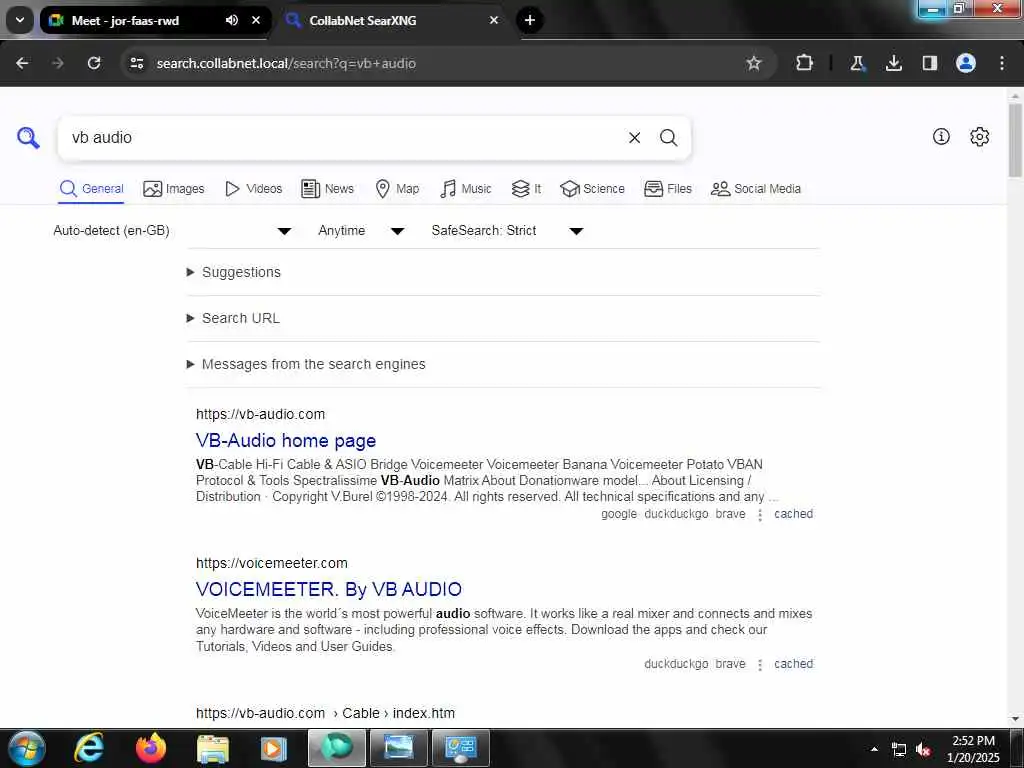Bookmark this page with star icon

click(x=754, y=63)
